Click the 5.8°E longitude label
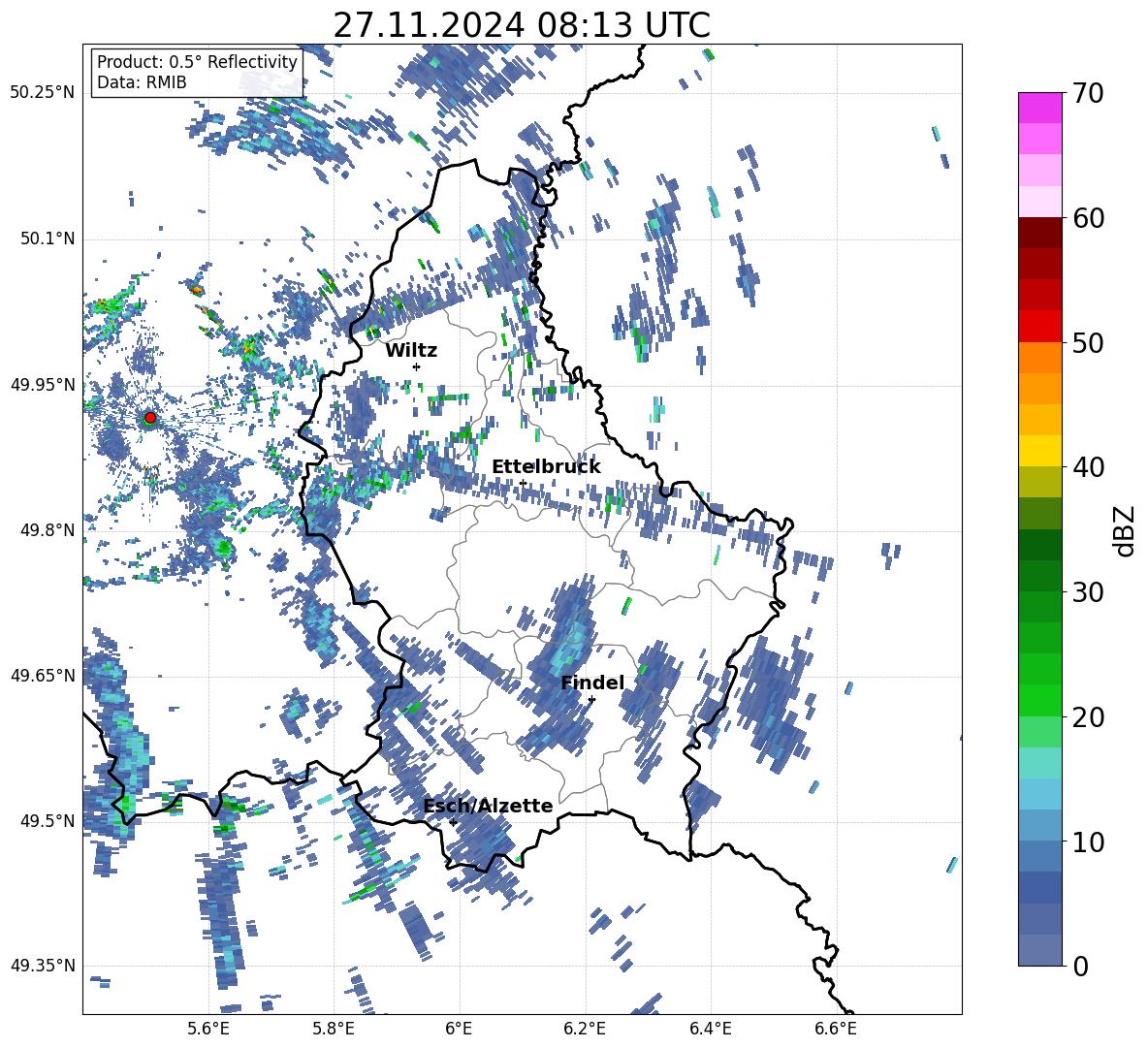This screenshot has height=1048, width=1148. [x=335, y=1029]
